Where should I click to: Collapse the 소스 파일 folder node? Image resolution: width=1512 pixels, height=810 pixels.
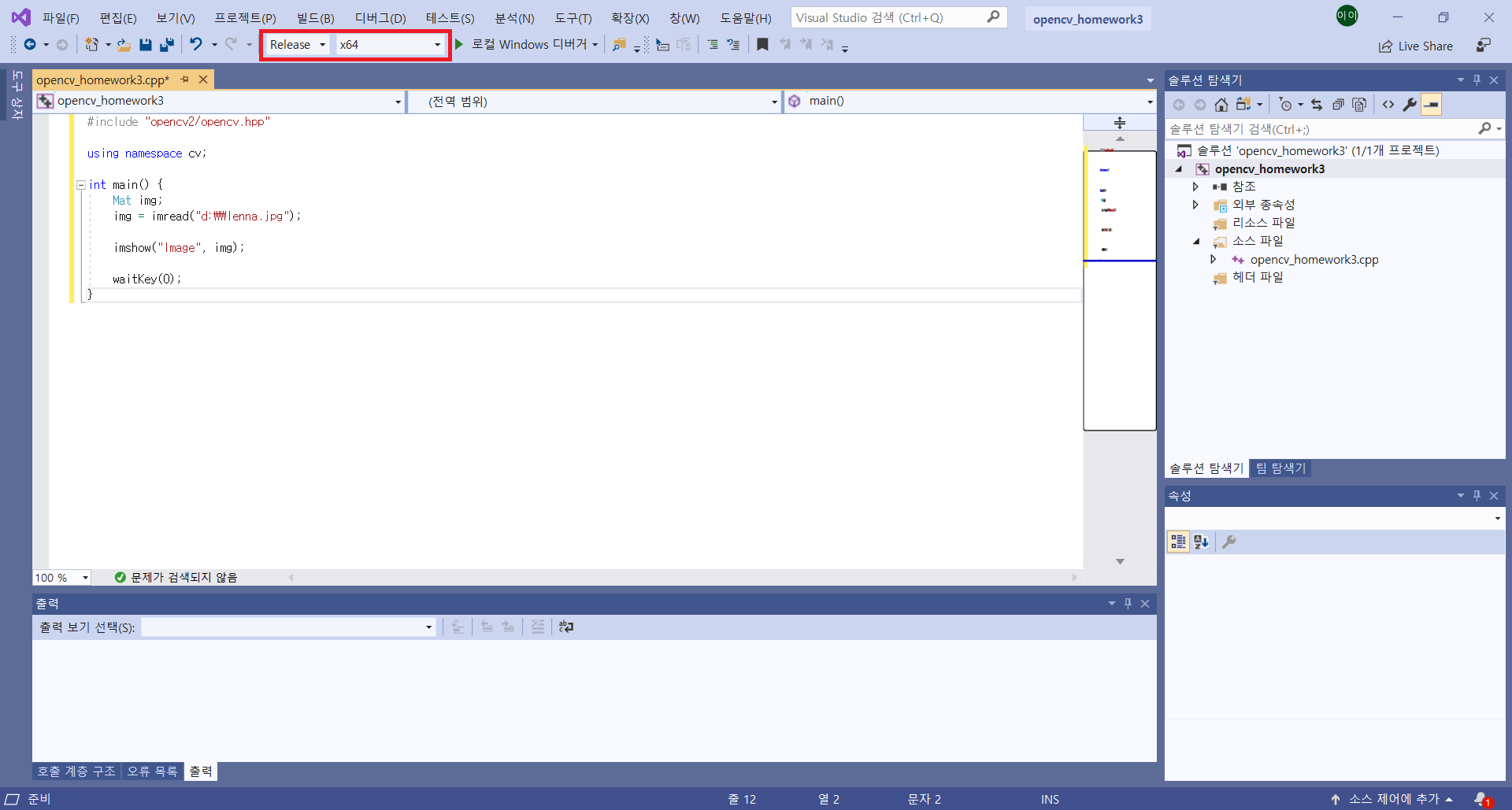(x=1196, y=242)
